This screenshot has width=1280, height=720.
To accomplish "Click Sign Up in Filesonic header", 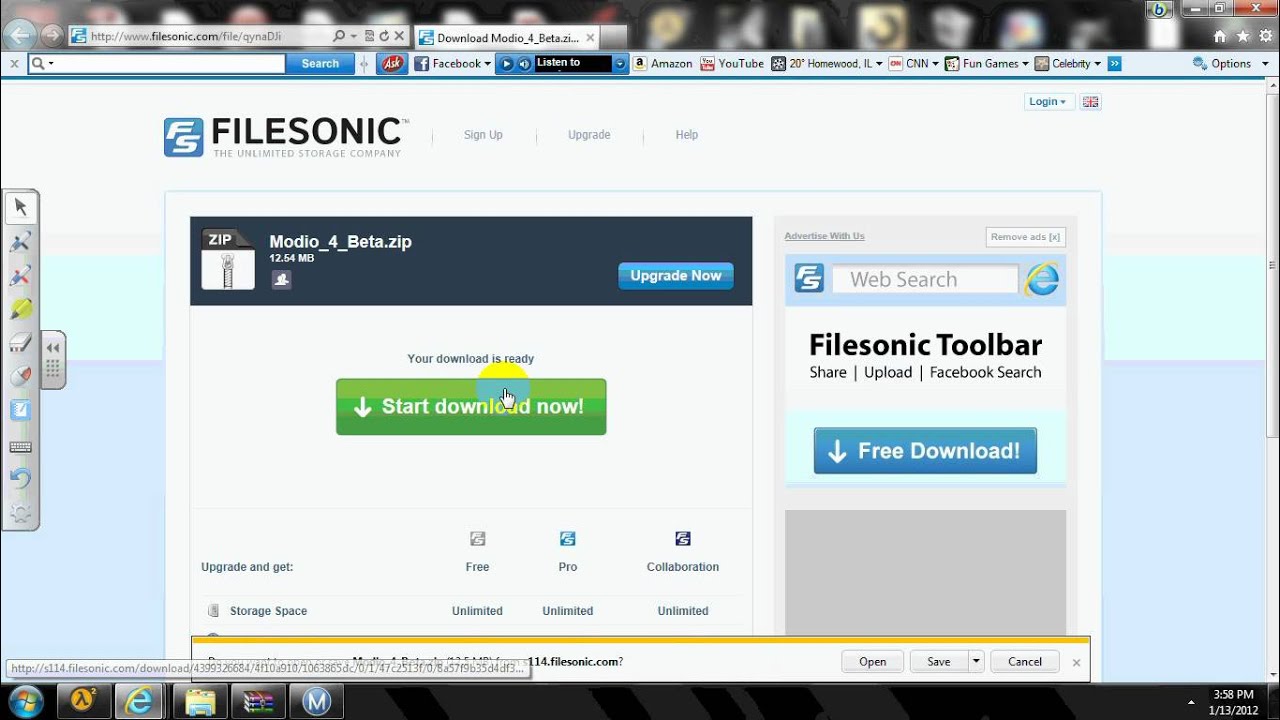I will (483, 135).
